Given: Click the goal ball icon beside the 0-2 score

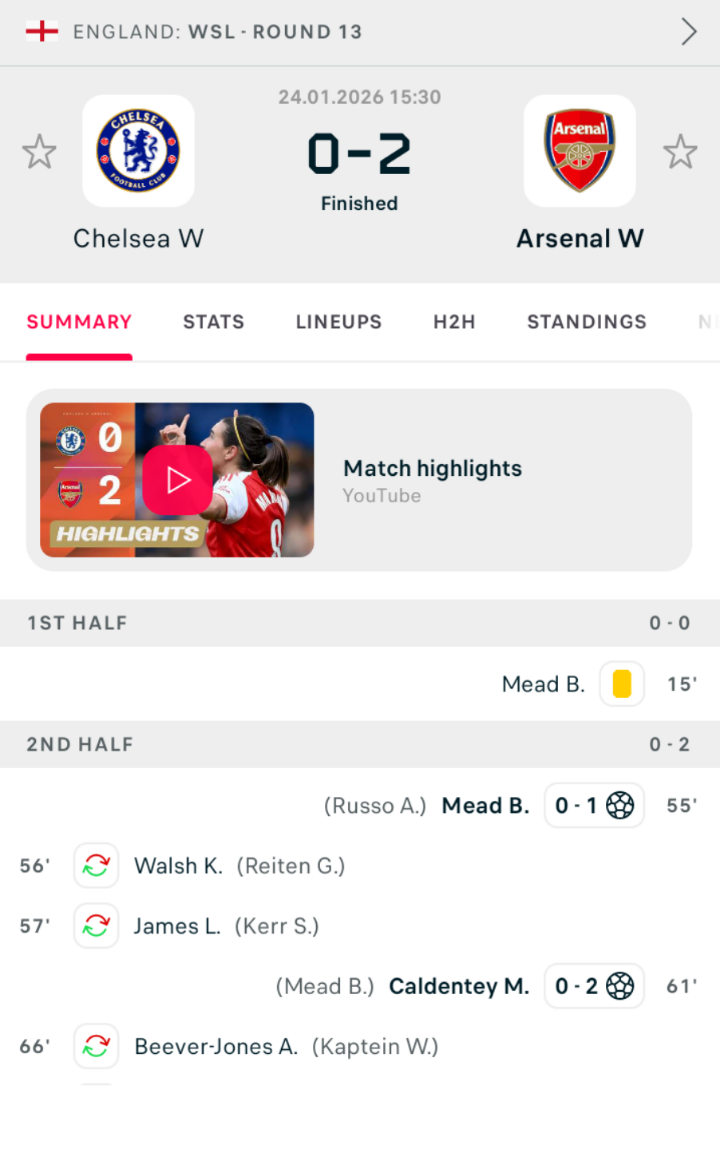Looking at the screenshot, I should coord(622,986).
